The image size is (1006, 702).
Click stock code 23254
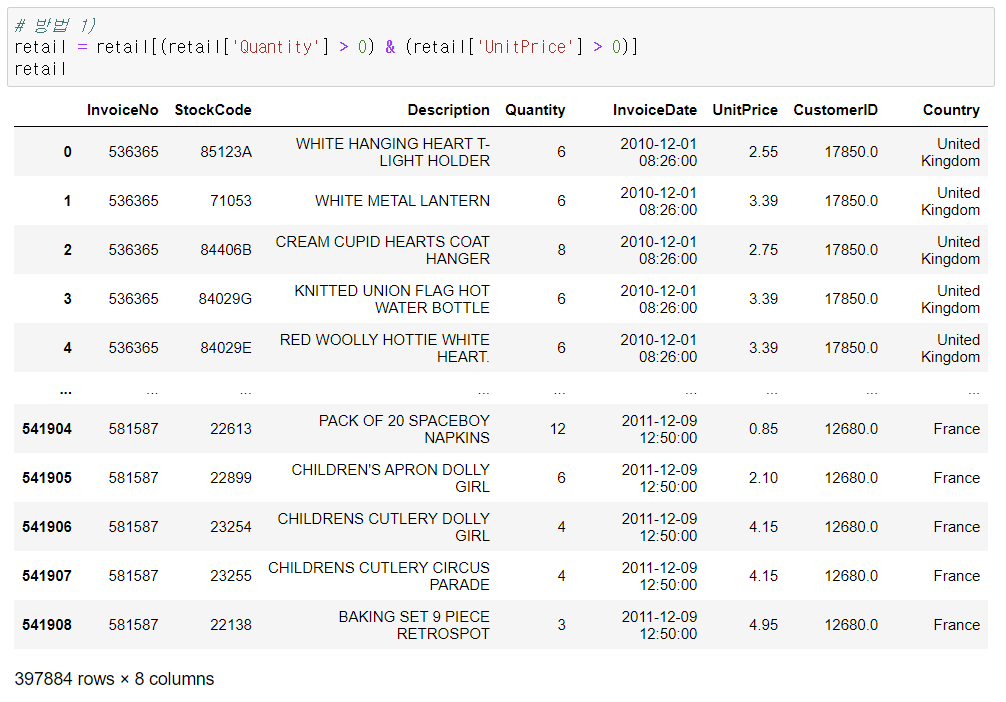(x=231, y=527)
